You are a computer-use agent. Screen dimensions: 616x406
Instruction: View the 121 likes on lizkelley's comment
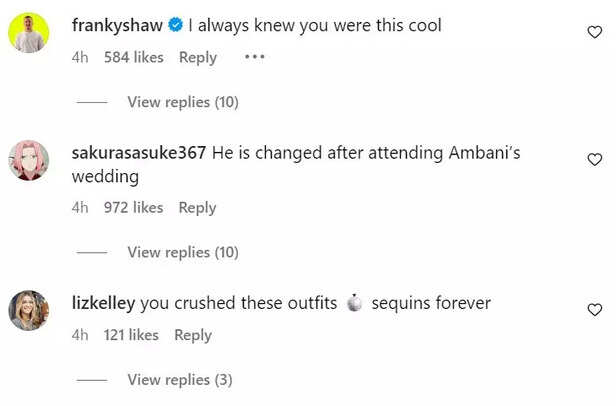131,335
